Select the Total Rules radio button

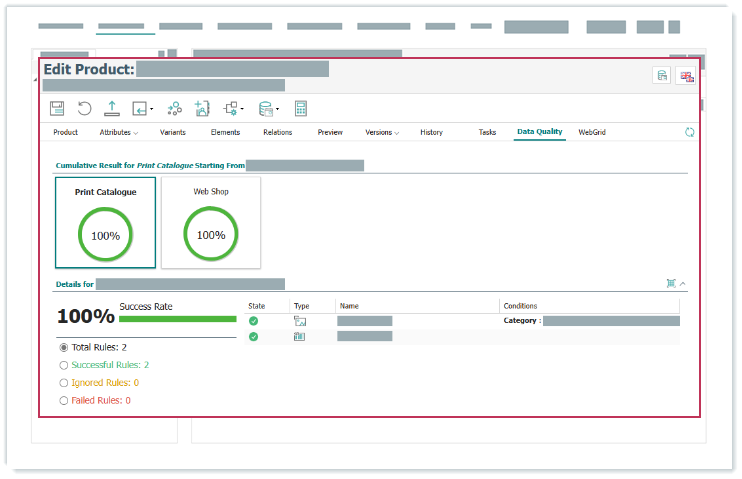64,347
